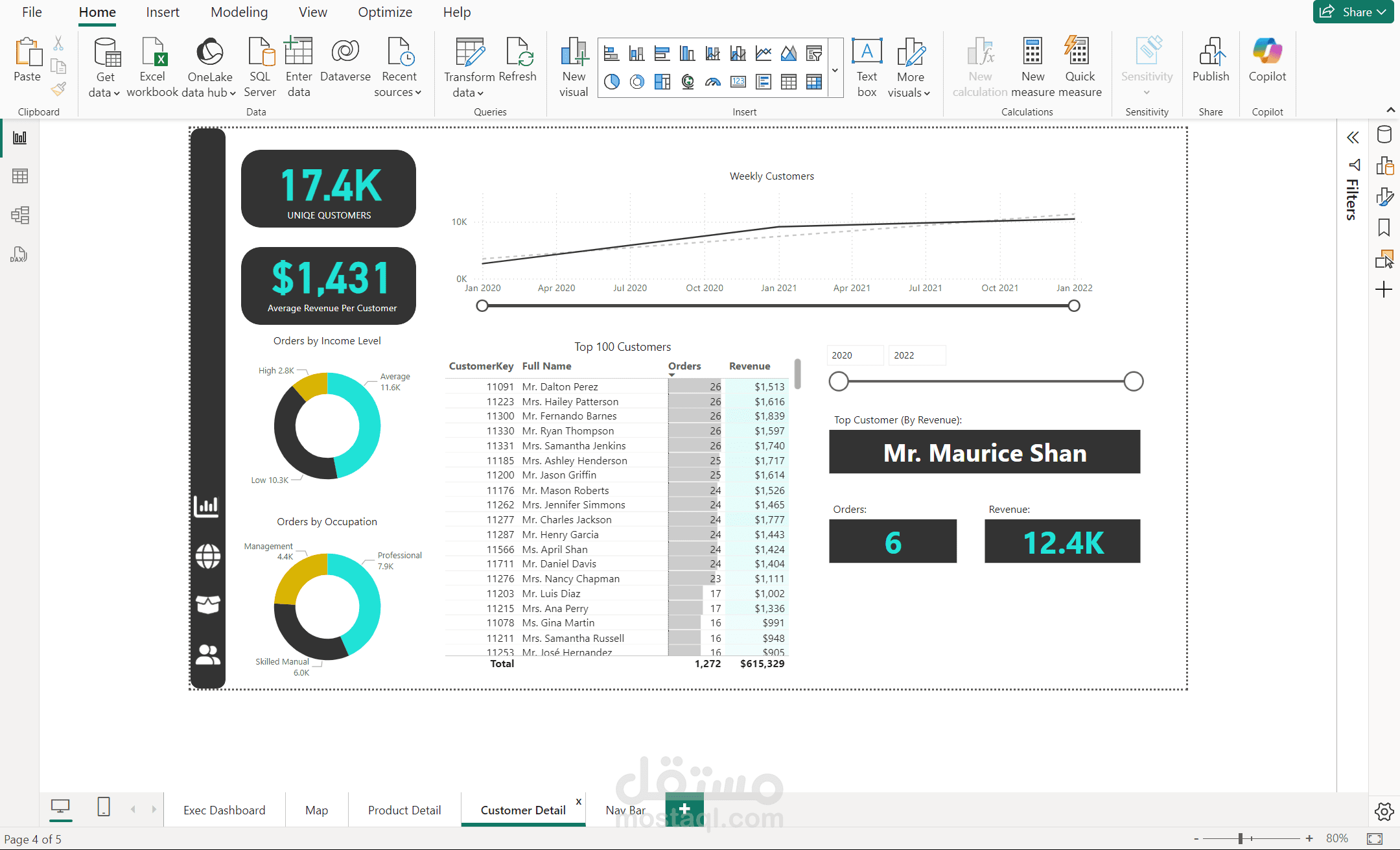Go to Map page tab

(317, 810)
